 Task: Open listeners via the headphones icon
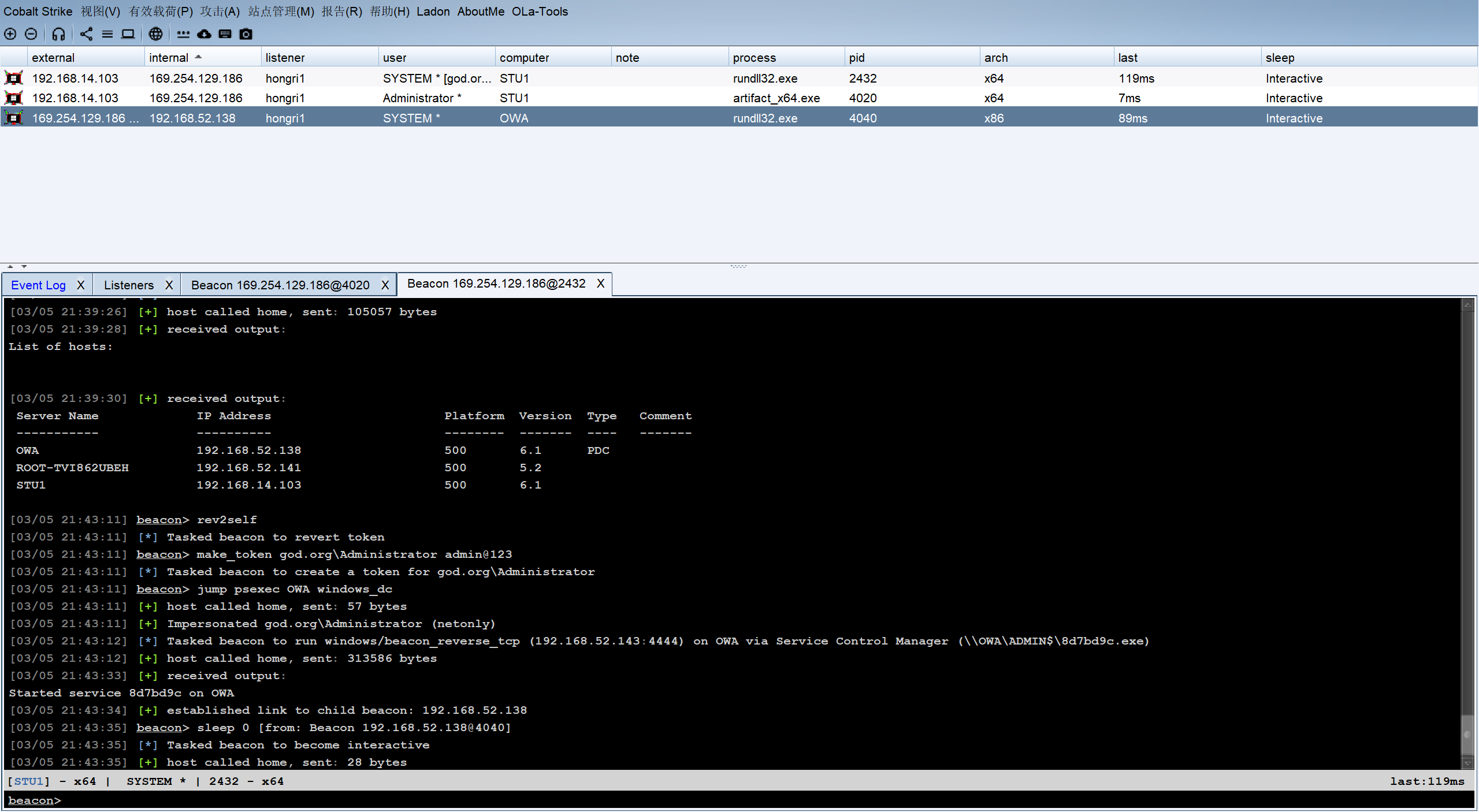point(58,34)
